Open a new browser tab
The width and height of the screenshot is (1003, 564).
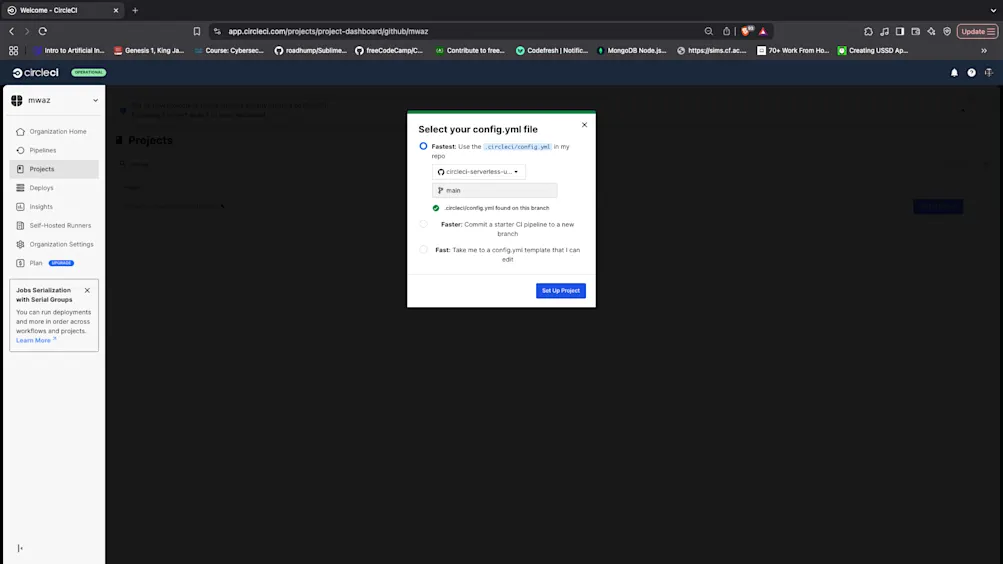pyautogui.click(x=135, y=10)
